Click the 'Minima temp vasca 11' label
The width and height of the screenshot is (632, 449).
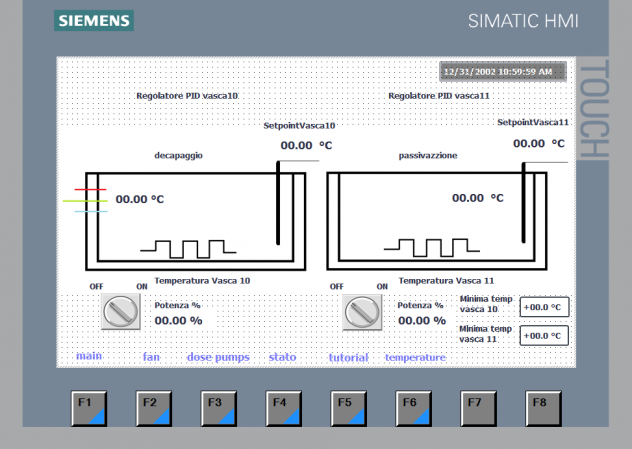coord(485,334)
